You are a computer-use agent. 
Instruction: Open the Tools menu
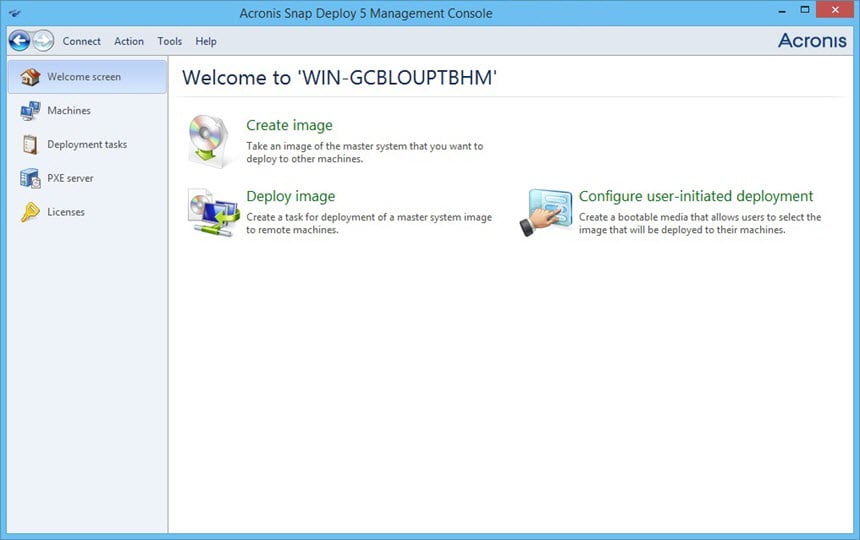[x=169, y=41]
